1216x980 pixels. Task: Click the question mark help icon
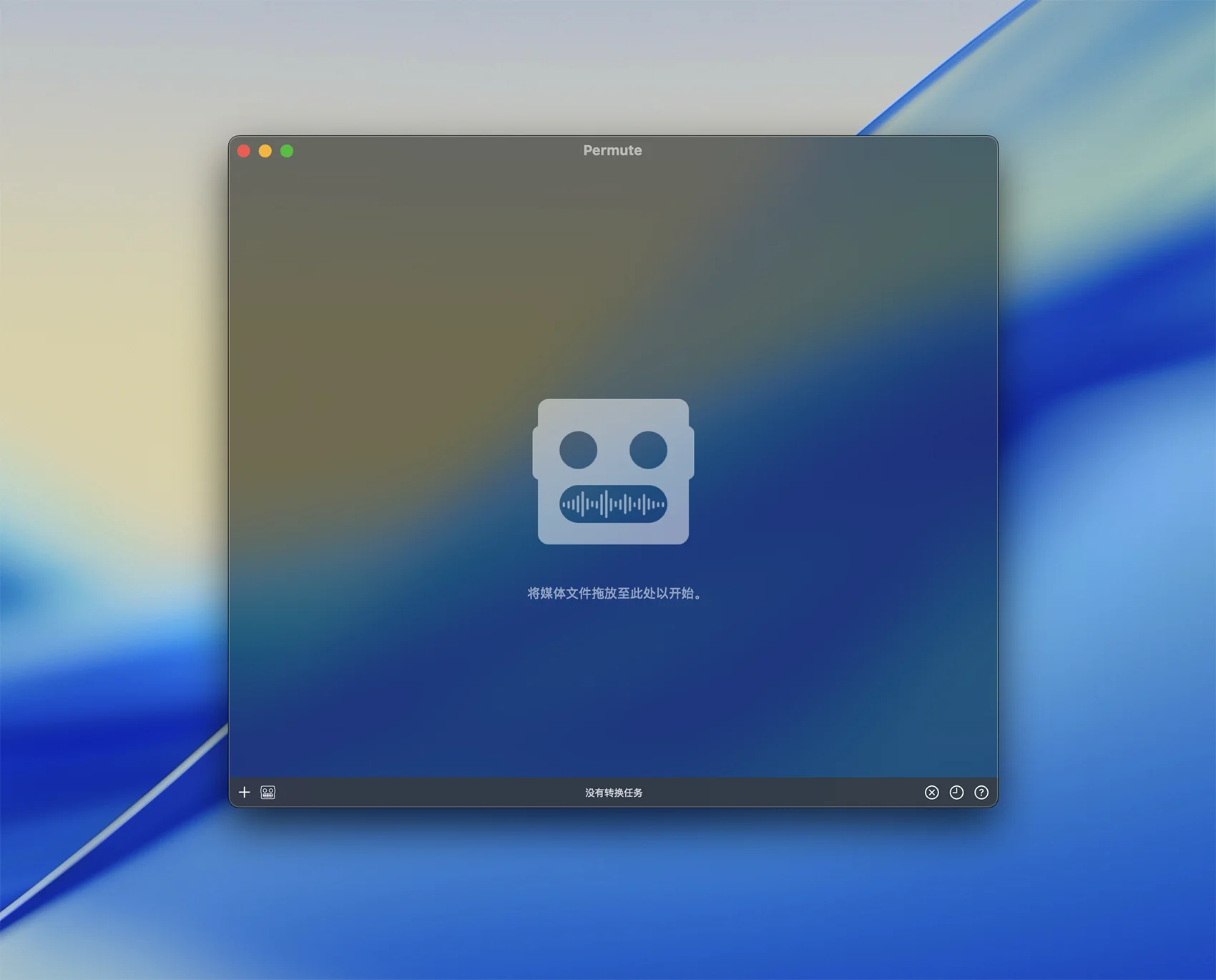981,792
